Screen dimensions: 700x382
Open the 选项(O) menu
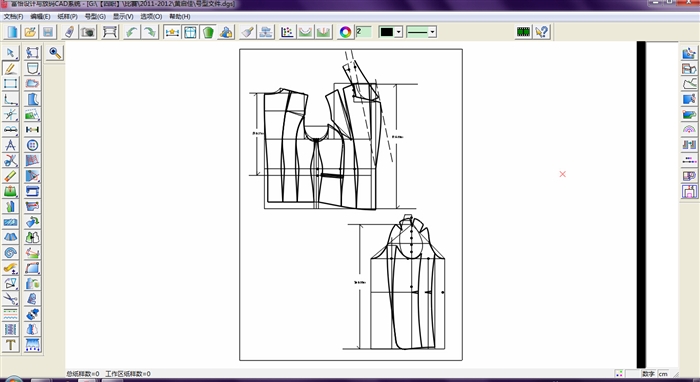tap(151, 17)
